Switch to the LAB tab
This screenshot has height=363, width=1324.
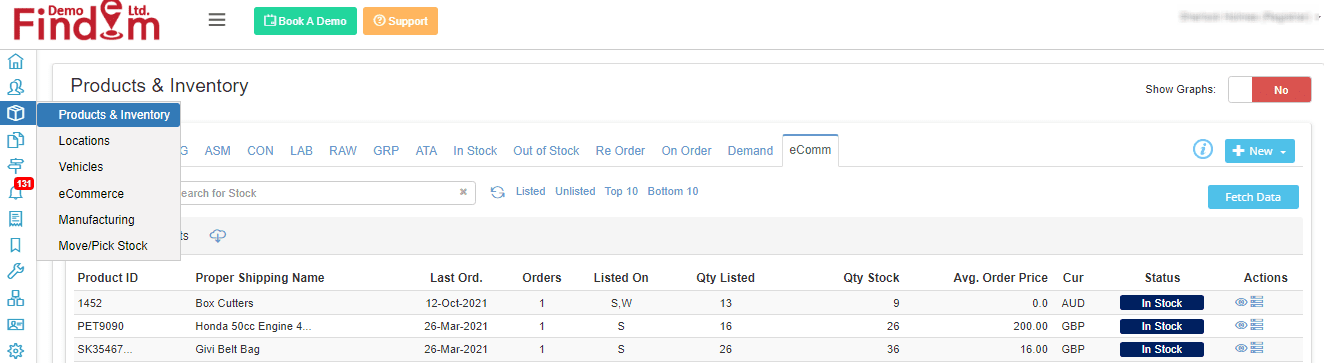301,151
